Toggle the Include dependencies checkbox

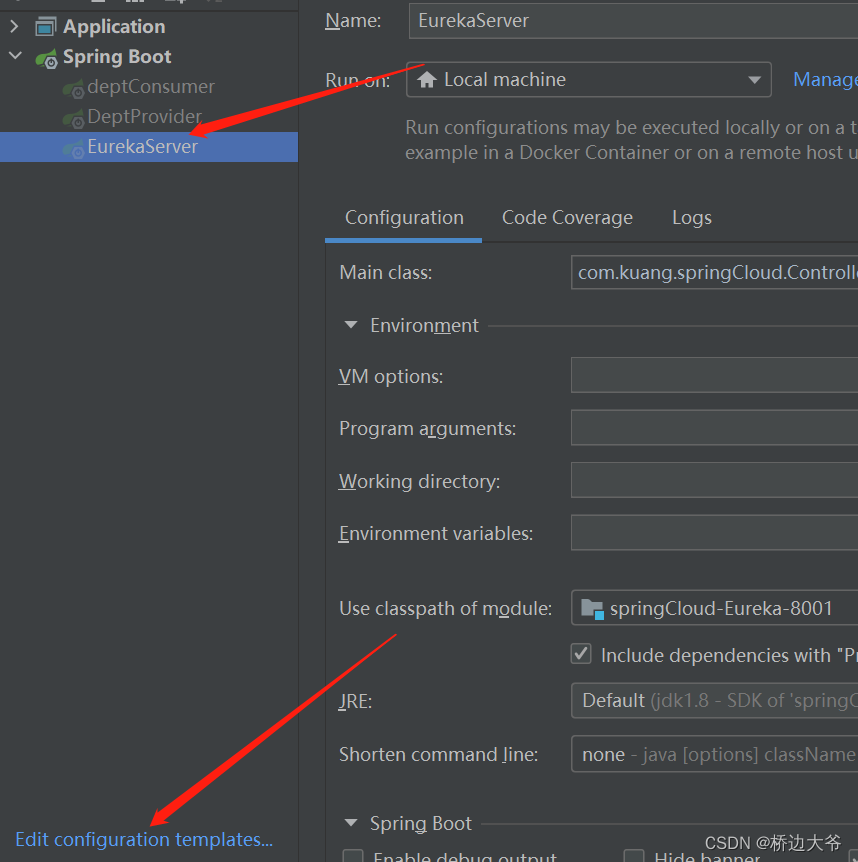point(581,654)
